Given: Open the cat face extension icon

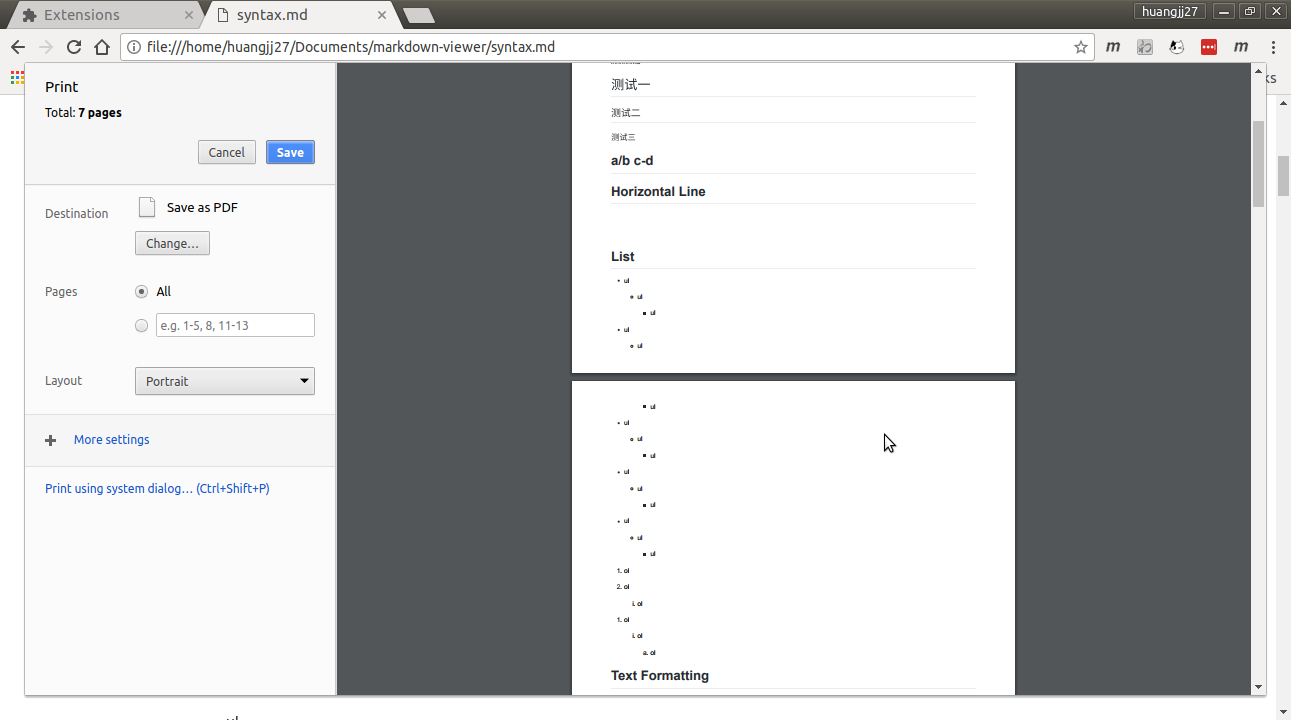Looking at the screenshot, I should click(1177, 47).
